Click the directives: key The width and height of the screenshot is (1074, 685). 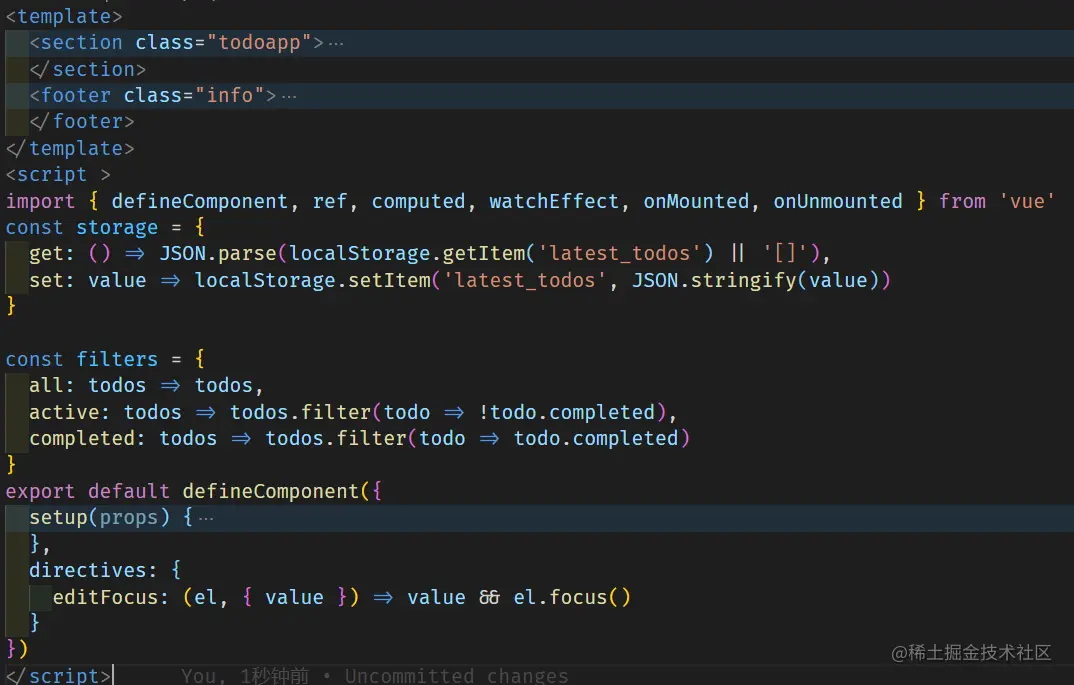click(x=93, y=570)
